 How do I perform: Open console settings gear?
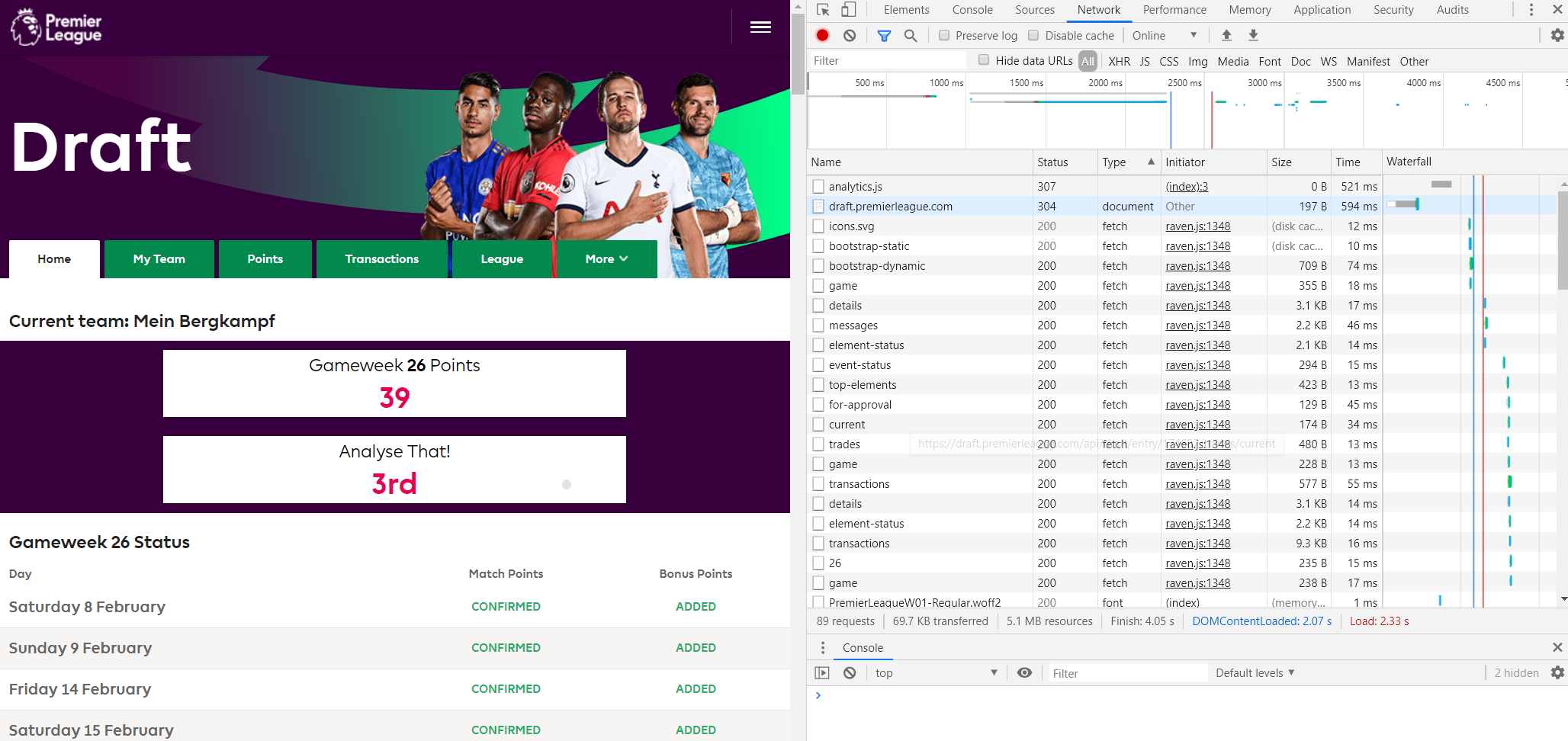click(x=1557, y=672)
